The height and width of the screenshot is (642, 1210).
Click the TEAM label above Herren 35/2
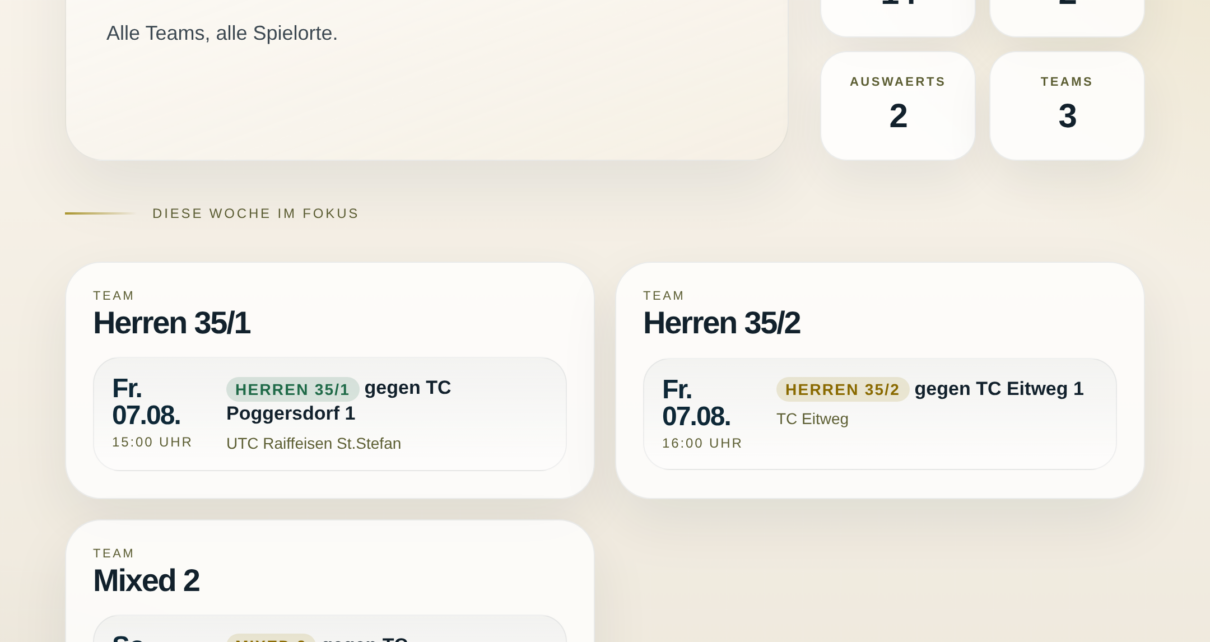664,296
